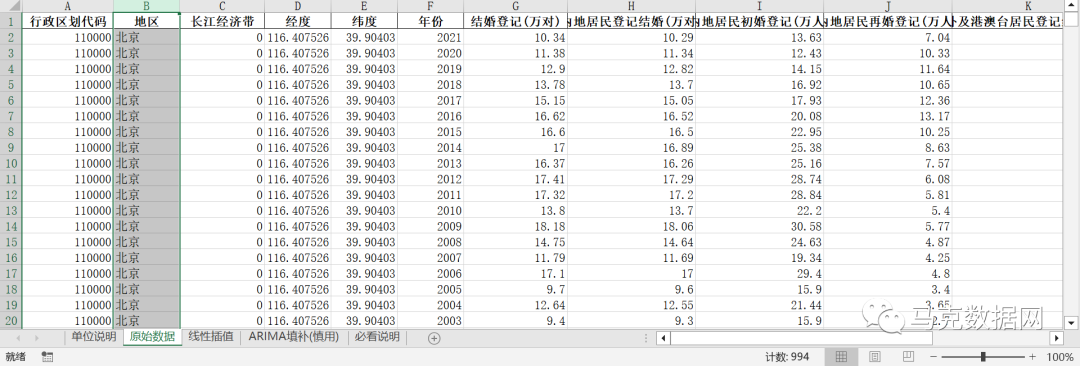
Task: Click the cell with value 22.95
Action: coord(760,132)
